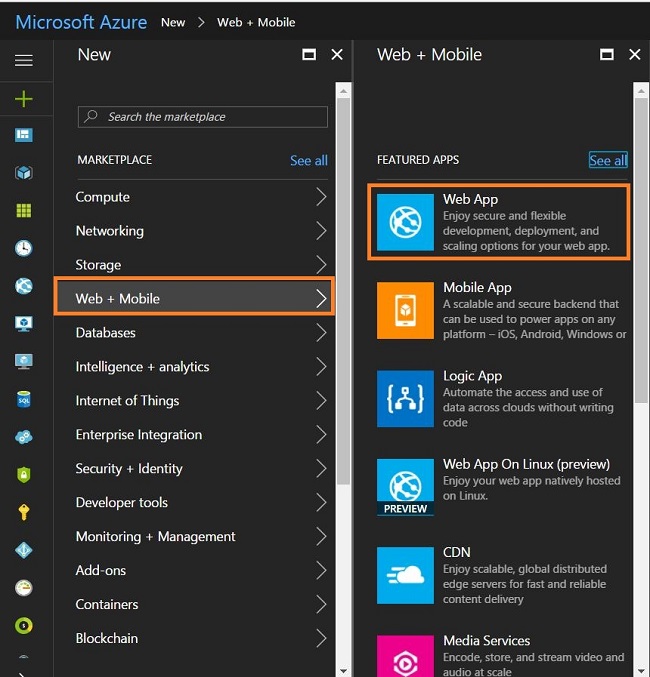Image resolution: width=650 pixels, height=677 pixels.
Task: Click See all link for Featured Apps
Action: [608, 160]
